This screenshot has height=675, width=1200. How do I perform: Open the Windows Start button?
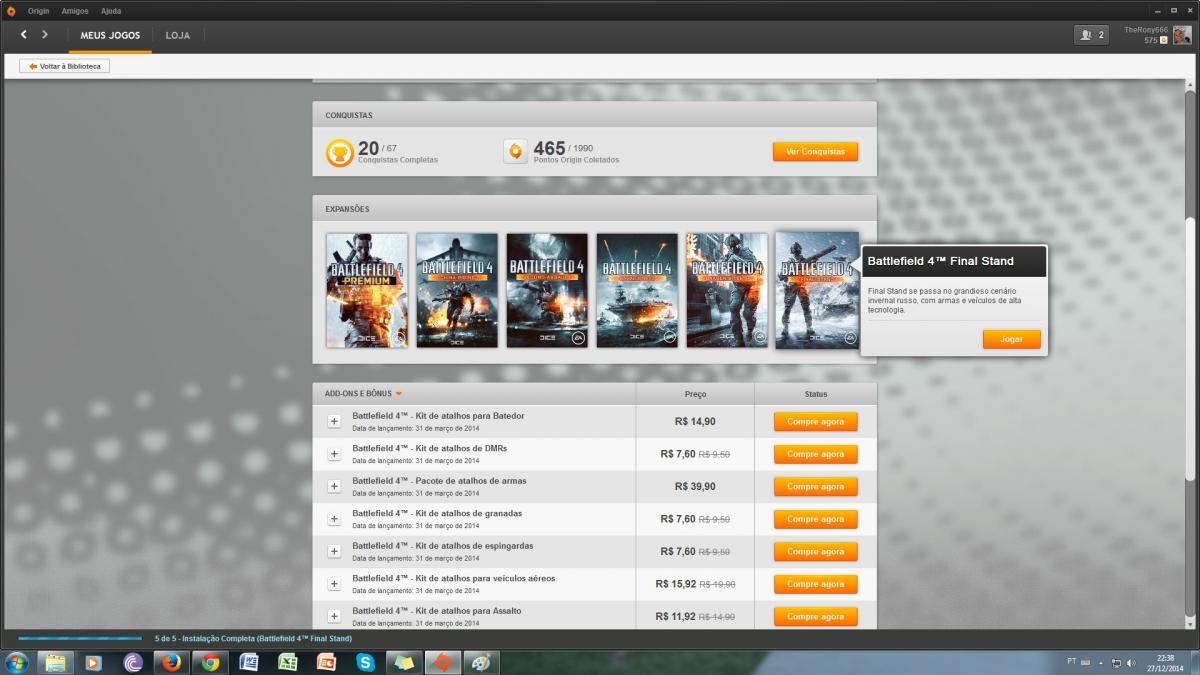click(x=17, y=662)
